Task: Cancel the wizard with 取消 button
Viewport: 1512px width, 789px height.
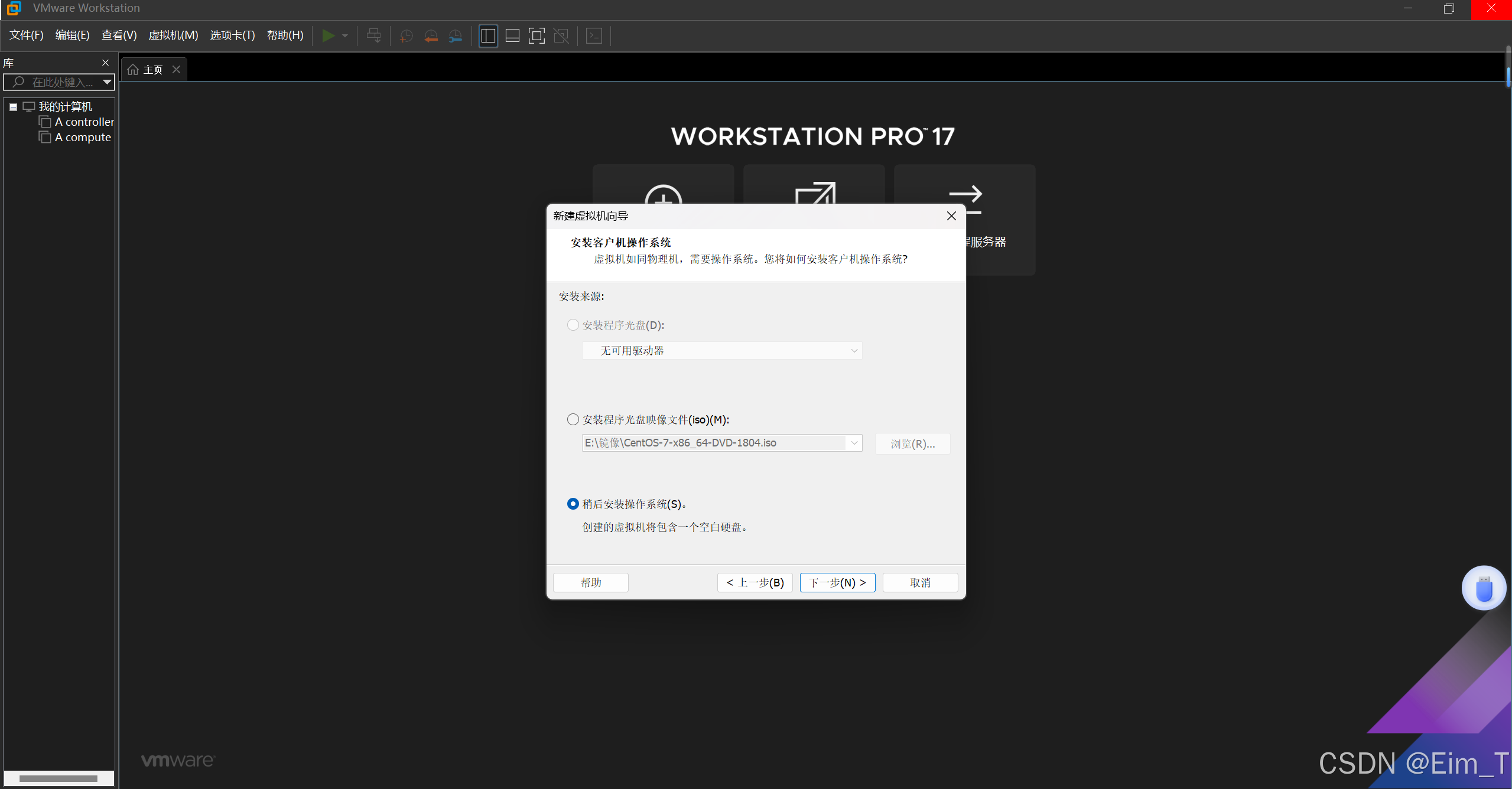Action: pyautogui.click(x=921, y=583)
